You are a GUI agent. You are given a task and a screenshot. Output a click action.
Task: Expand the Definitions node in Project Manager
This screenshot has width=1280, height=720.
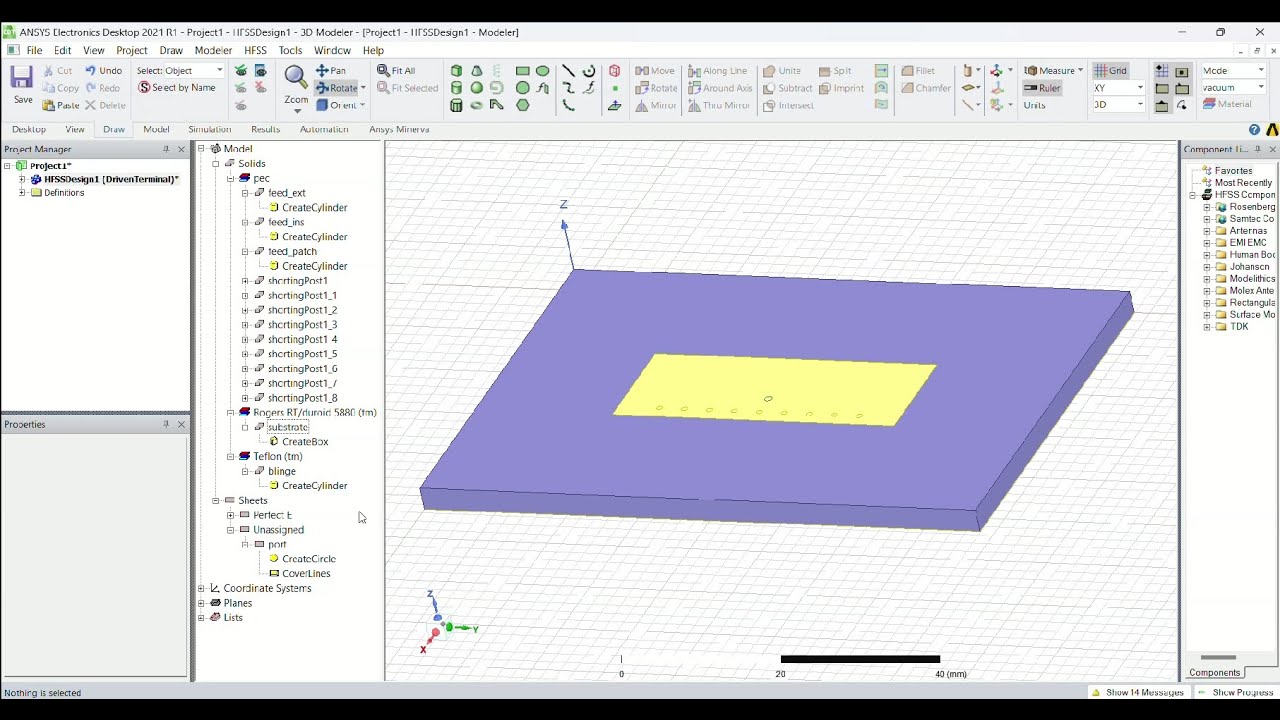[x=22, y=193]
